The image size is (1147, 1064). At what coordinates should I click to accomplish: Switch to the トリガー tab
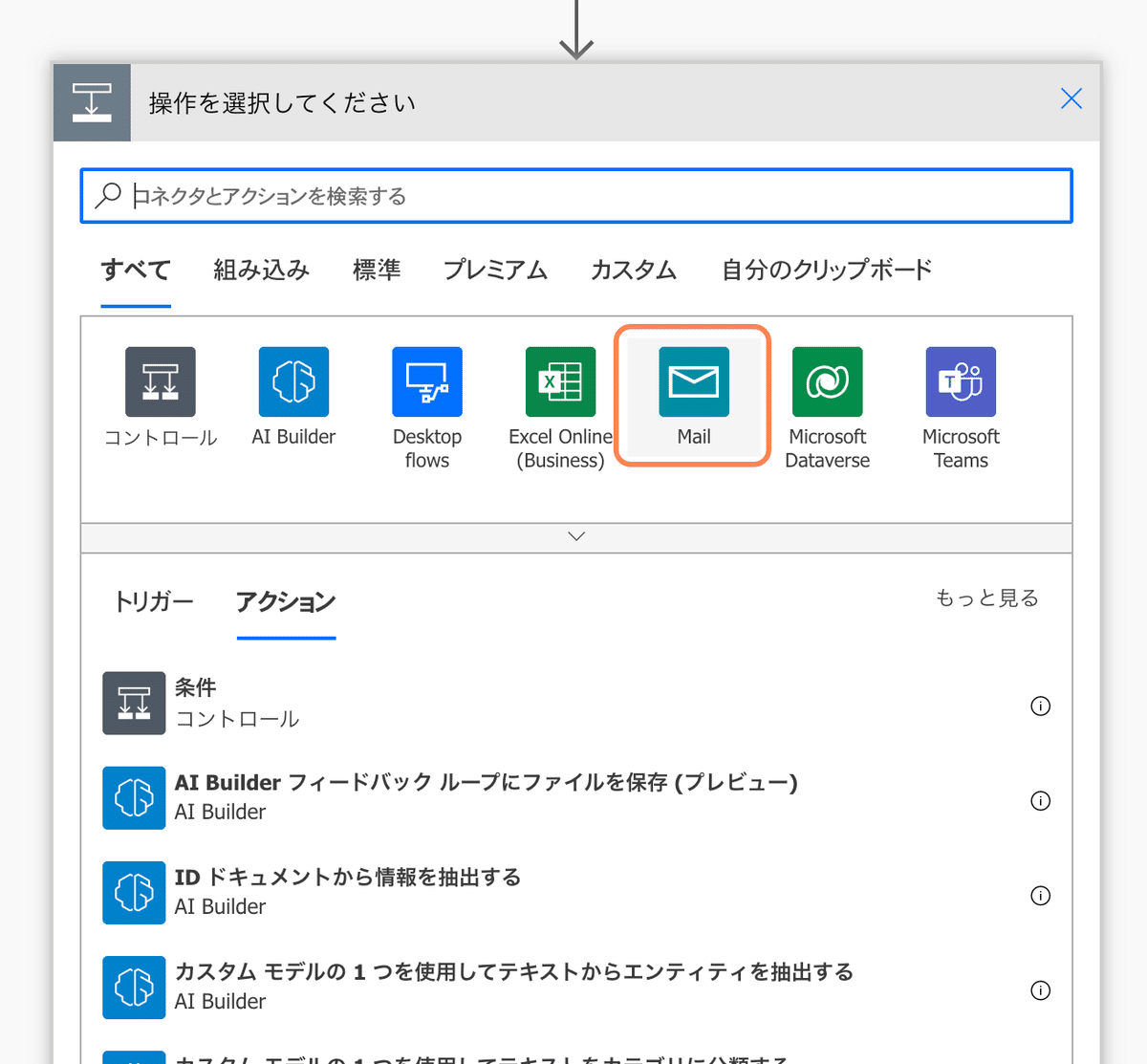tap(154, 601)
